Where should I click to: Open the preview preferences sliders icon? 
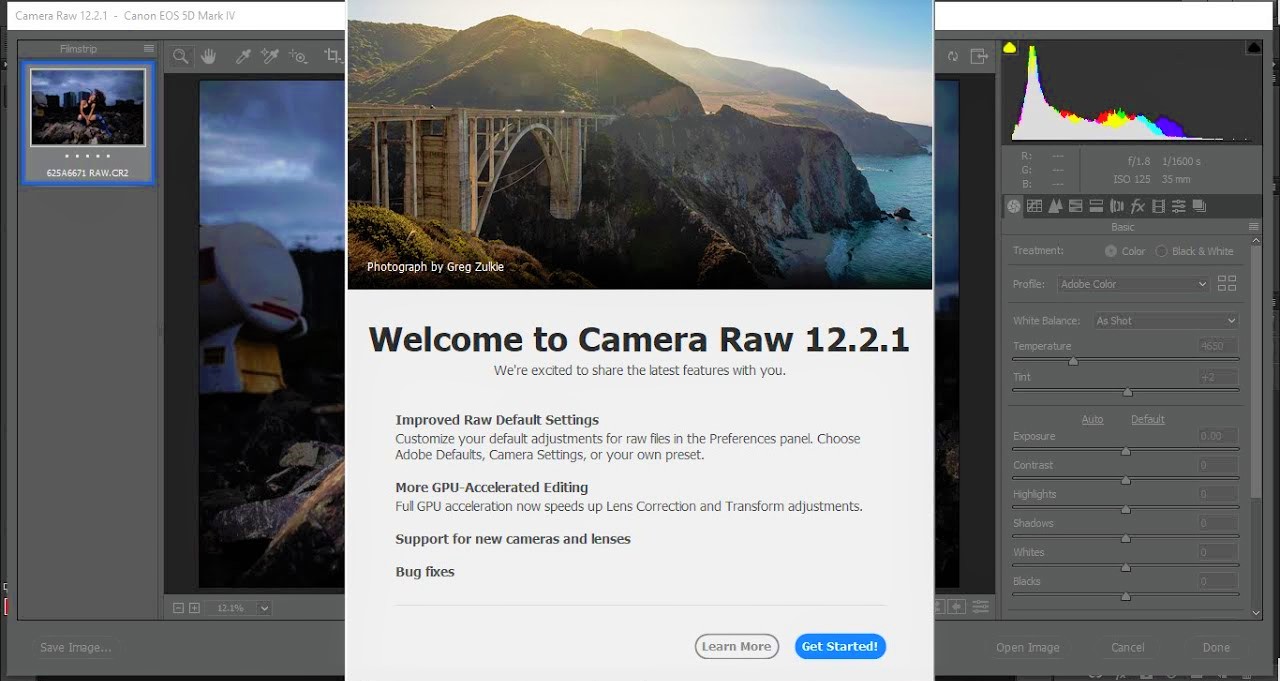981,607
